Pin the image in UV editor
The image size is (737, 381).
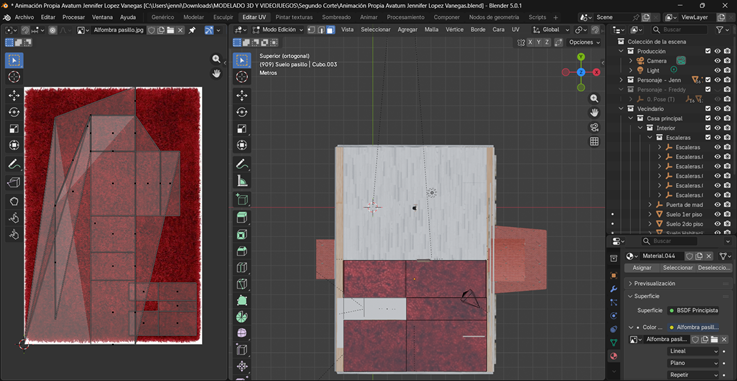(192, 30)
